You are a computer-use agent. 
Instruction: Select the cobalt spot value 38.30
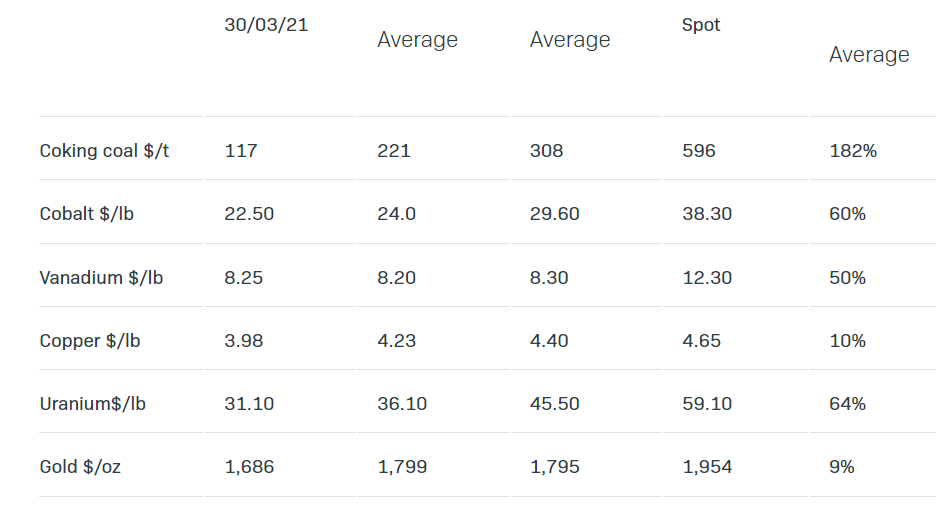click(x=707, y=214)
